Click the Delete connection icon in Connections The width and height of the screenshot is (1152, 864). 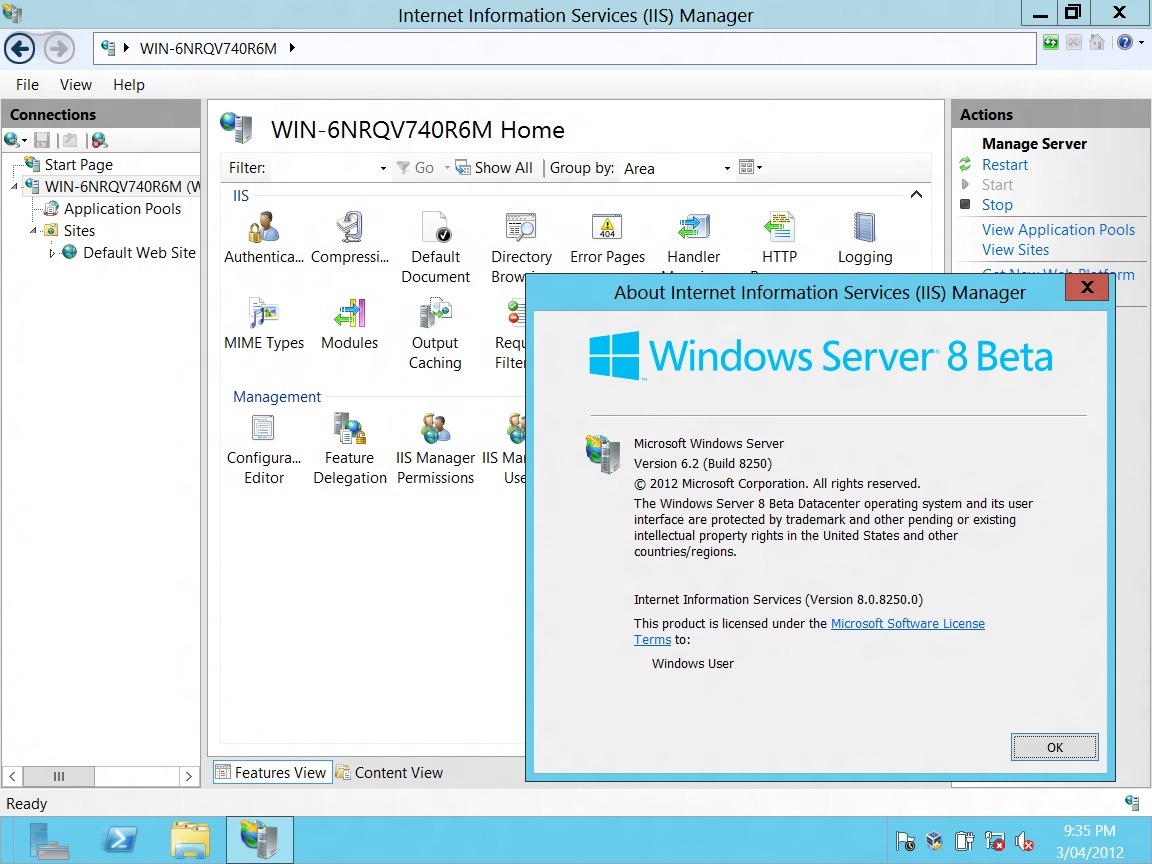[x=99, y=140]
